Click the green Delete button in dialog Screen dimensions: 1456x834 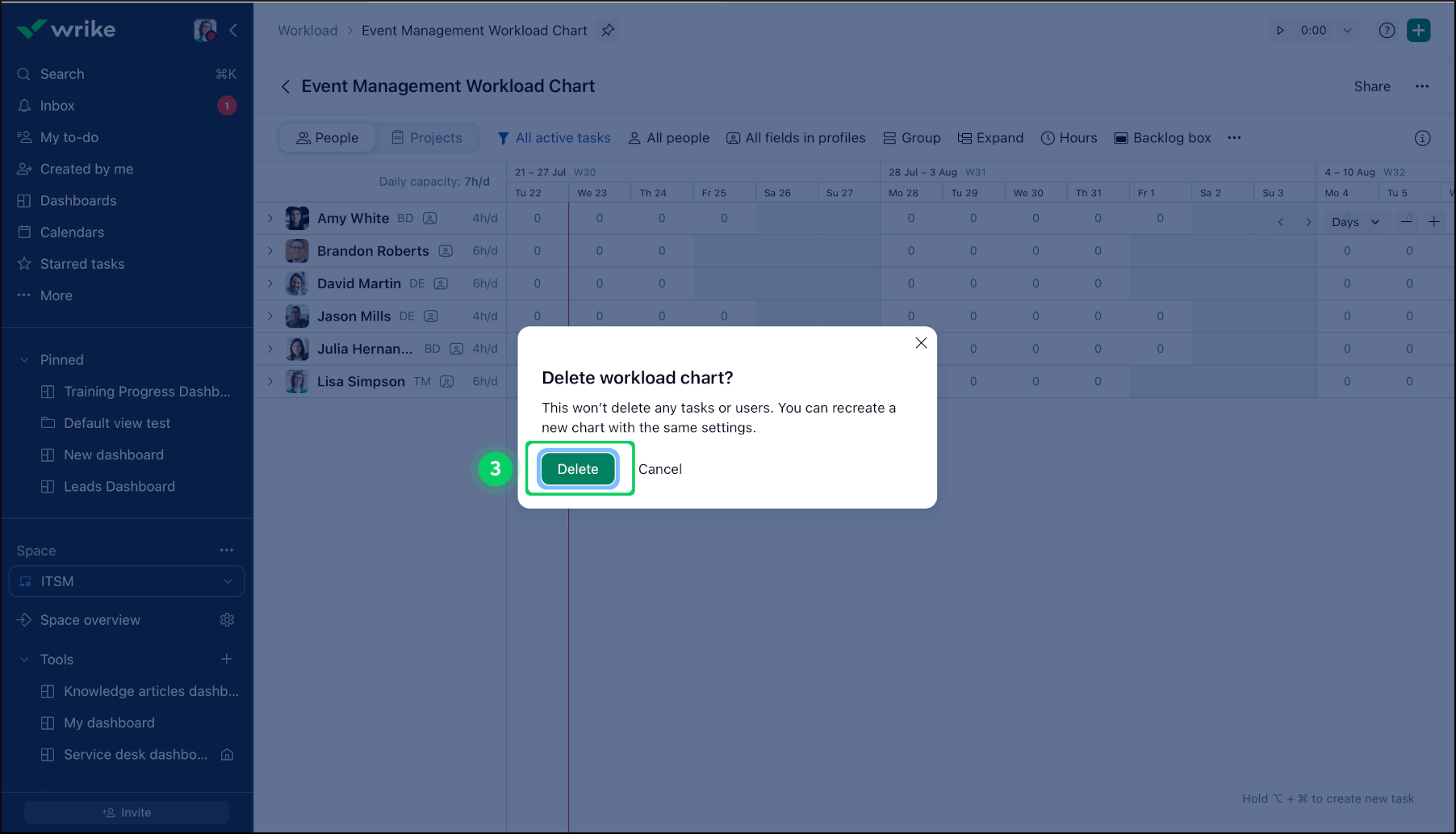577,469
